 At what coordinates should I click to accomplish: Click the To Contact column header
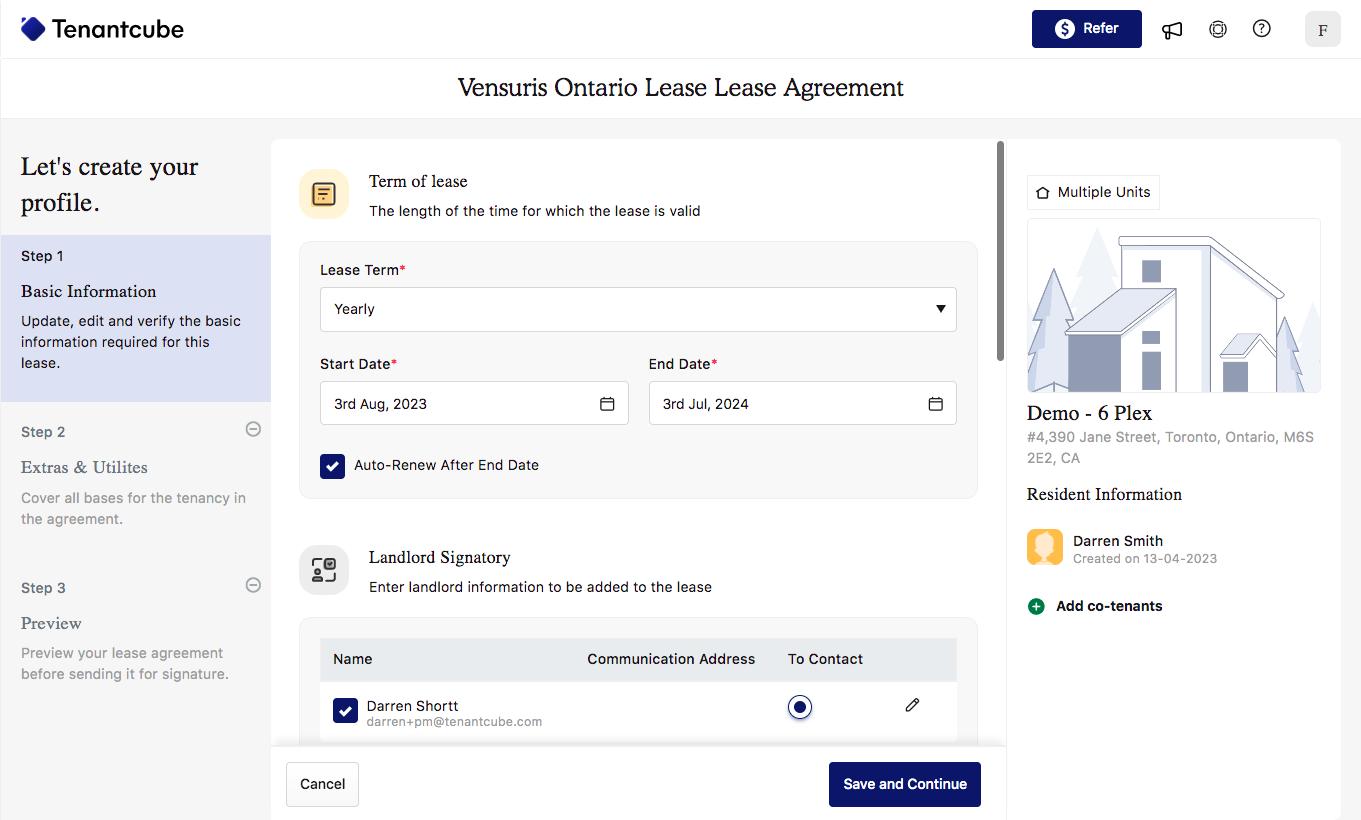825,659
